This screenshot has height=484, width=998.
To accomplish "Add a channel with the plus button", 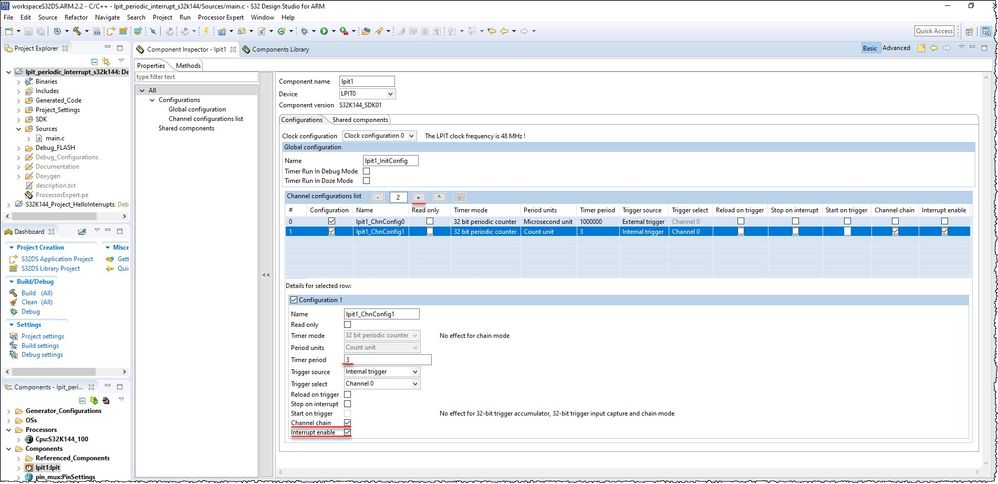I will pyautogui.click(x=418, y=197).
